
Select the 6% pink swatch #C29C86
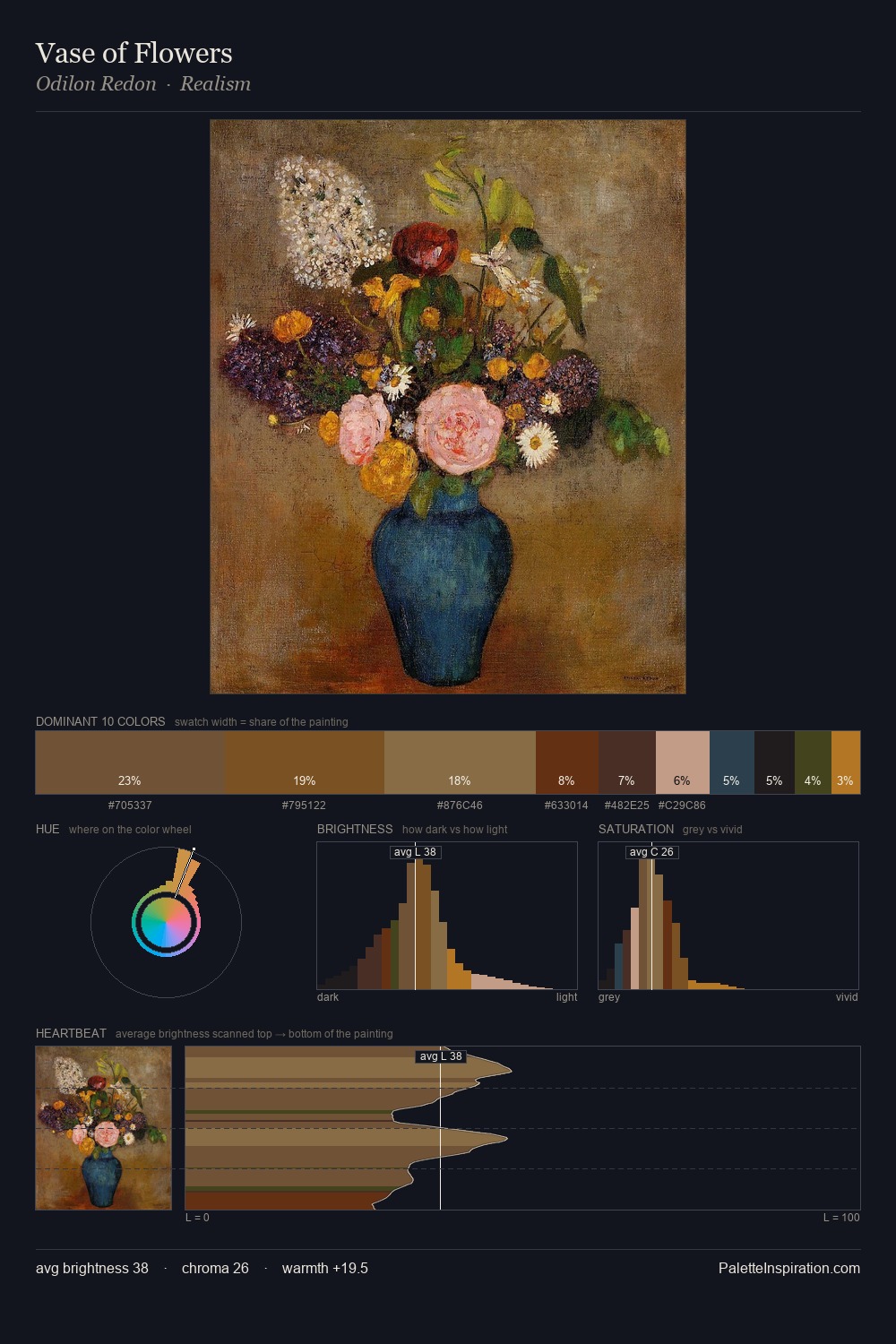[683, 762]
